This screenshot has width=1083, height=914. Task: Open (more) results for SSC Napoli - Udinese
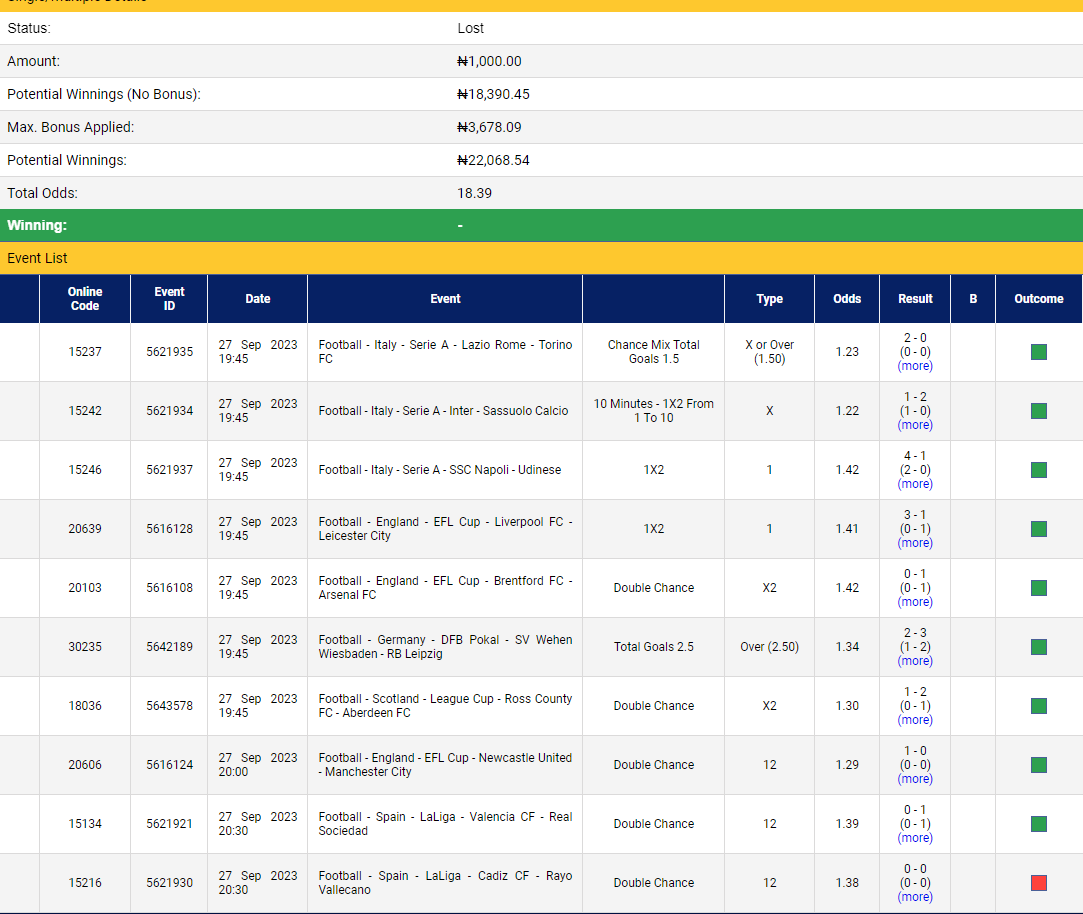pos(915,484)
